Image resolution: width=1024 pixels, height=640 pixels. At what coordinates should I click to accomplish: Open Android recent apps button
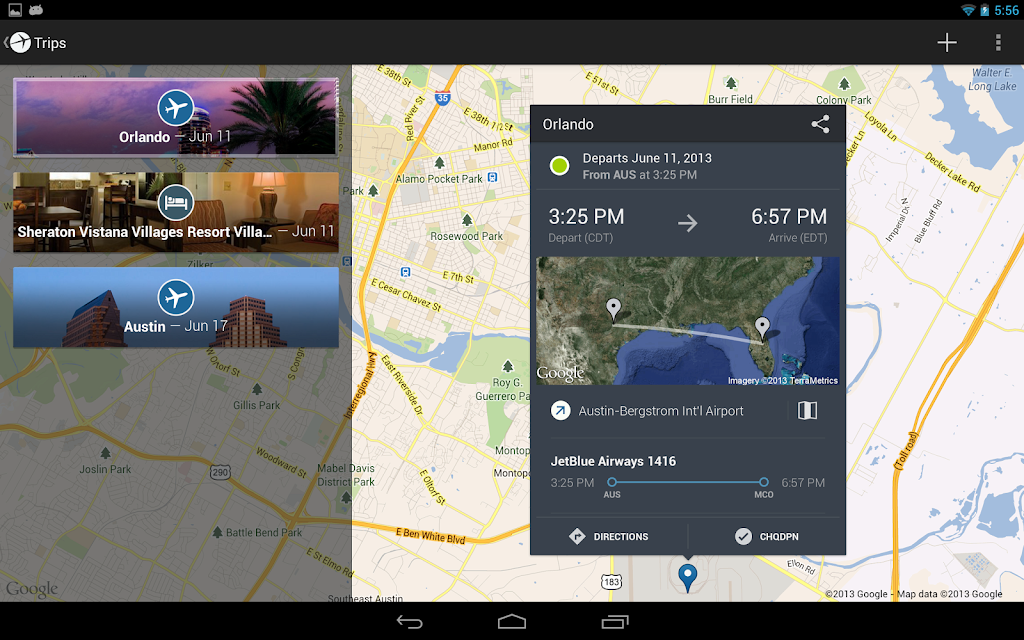tap(615, 621)
